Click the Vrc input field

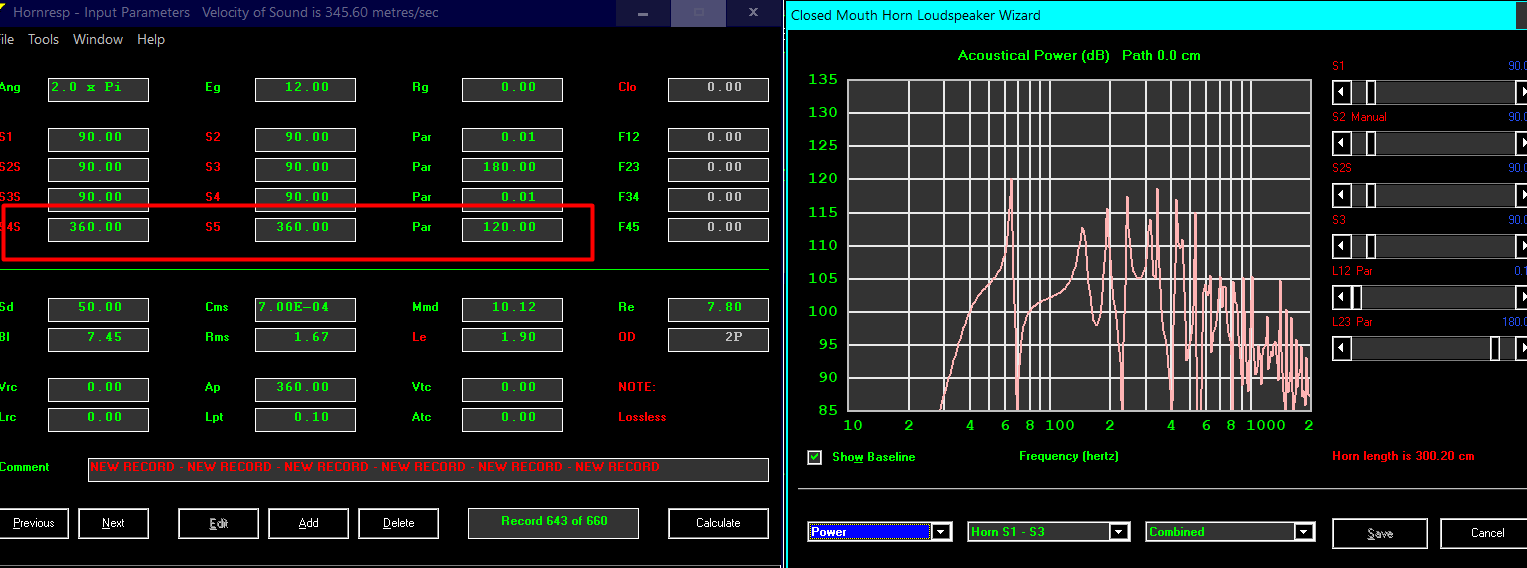click(x=98, y=389)
